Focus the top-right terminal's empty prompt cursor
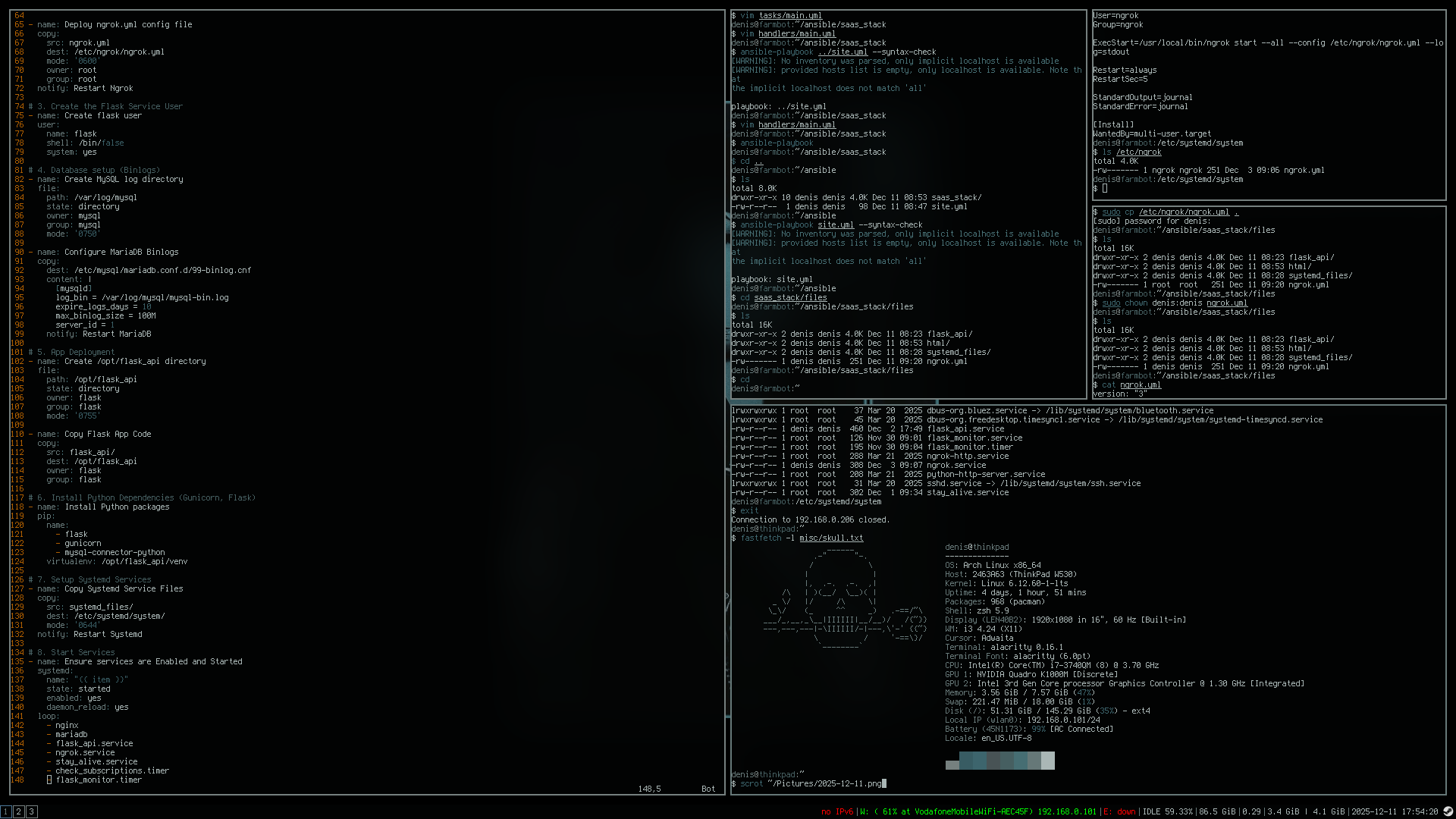Screen dimensions: 1456x819 1105,188
